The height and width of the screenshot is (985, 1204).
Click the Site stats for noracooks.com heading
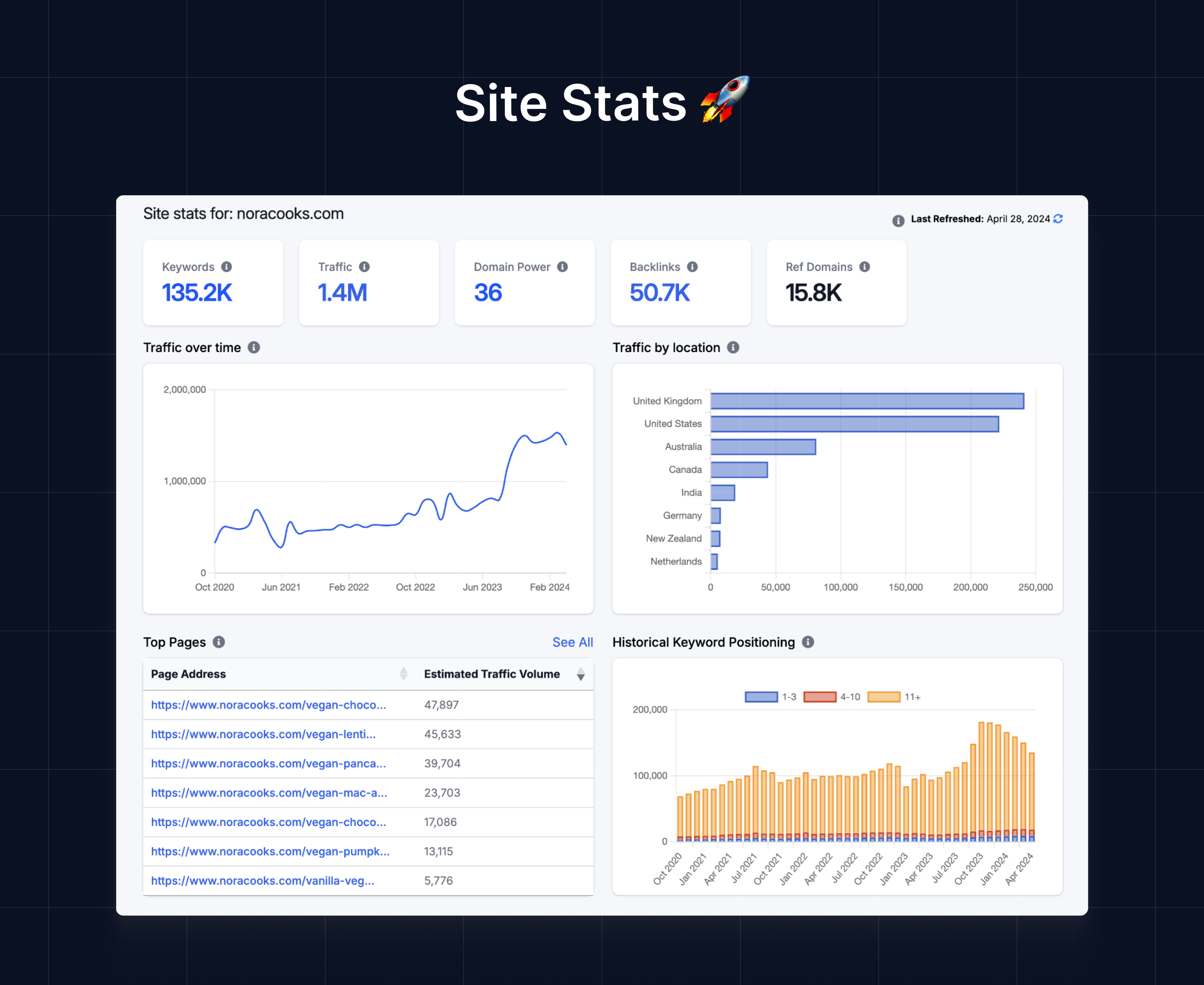point(243,213)
